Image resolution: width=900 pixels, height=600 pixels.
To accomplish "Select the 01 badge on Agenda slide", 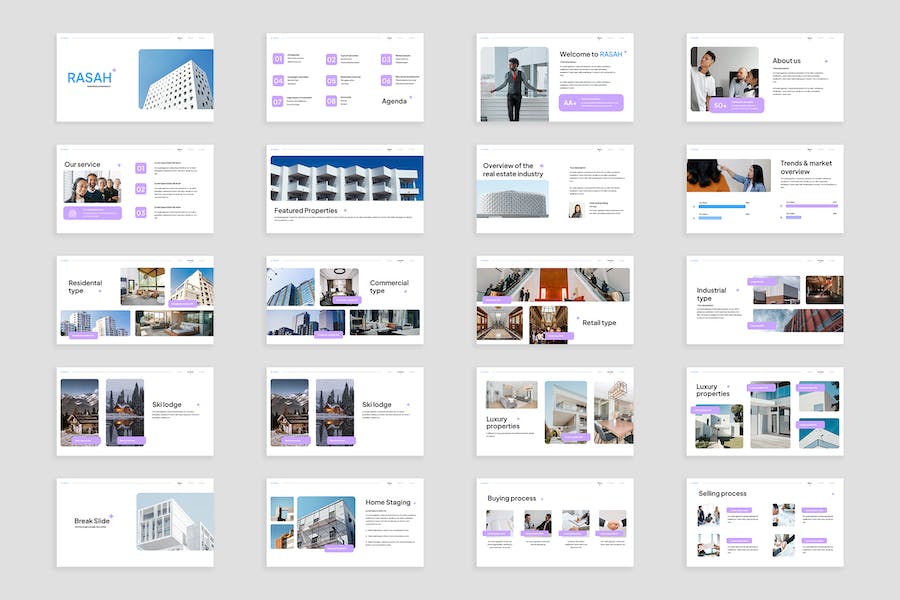I will tap(278, 59).
